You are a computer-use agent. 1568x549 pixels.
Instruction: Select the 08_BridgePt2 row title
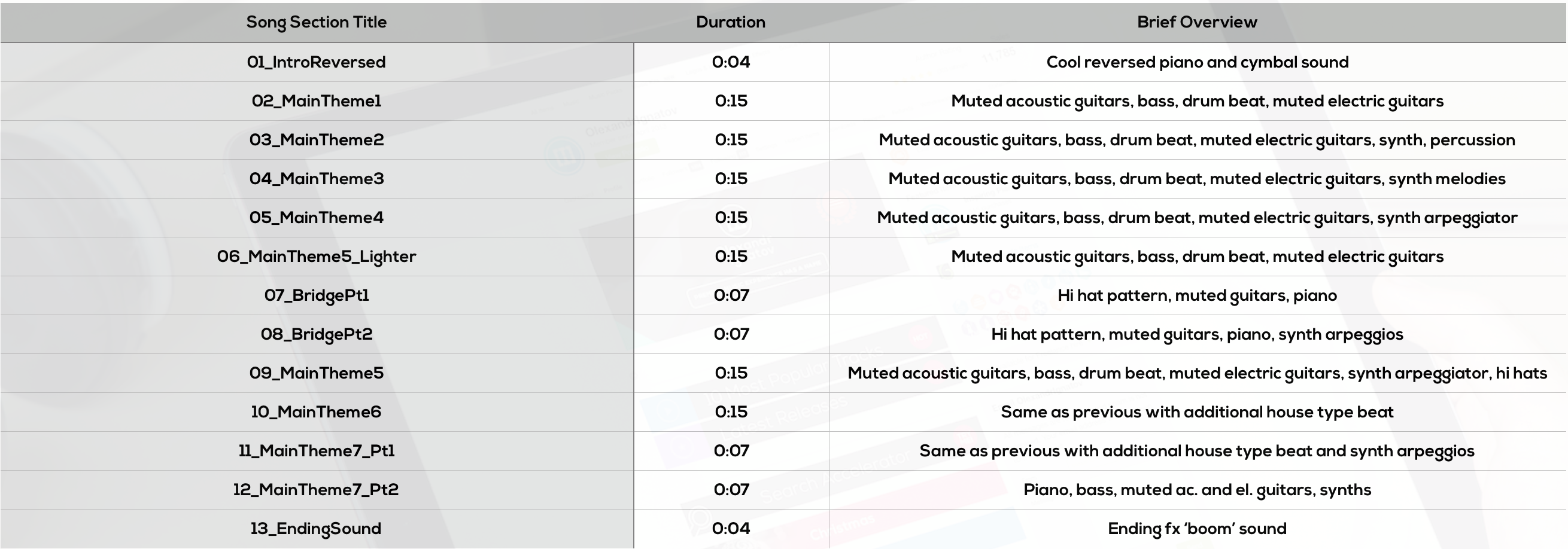316,334
